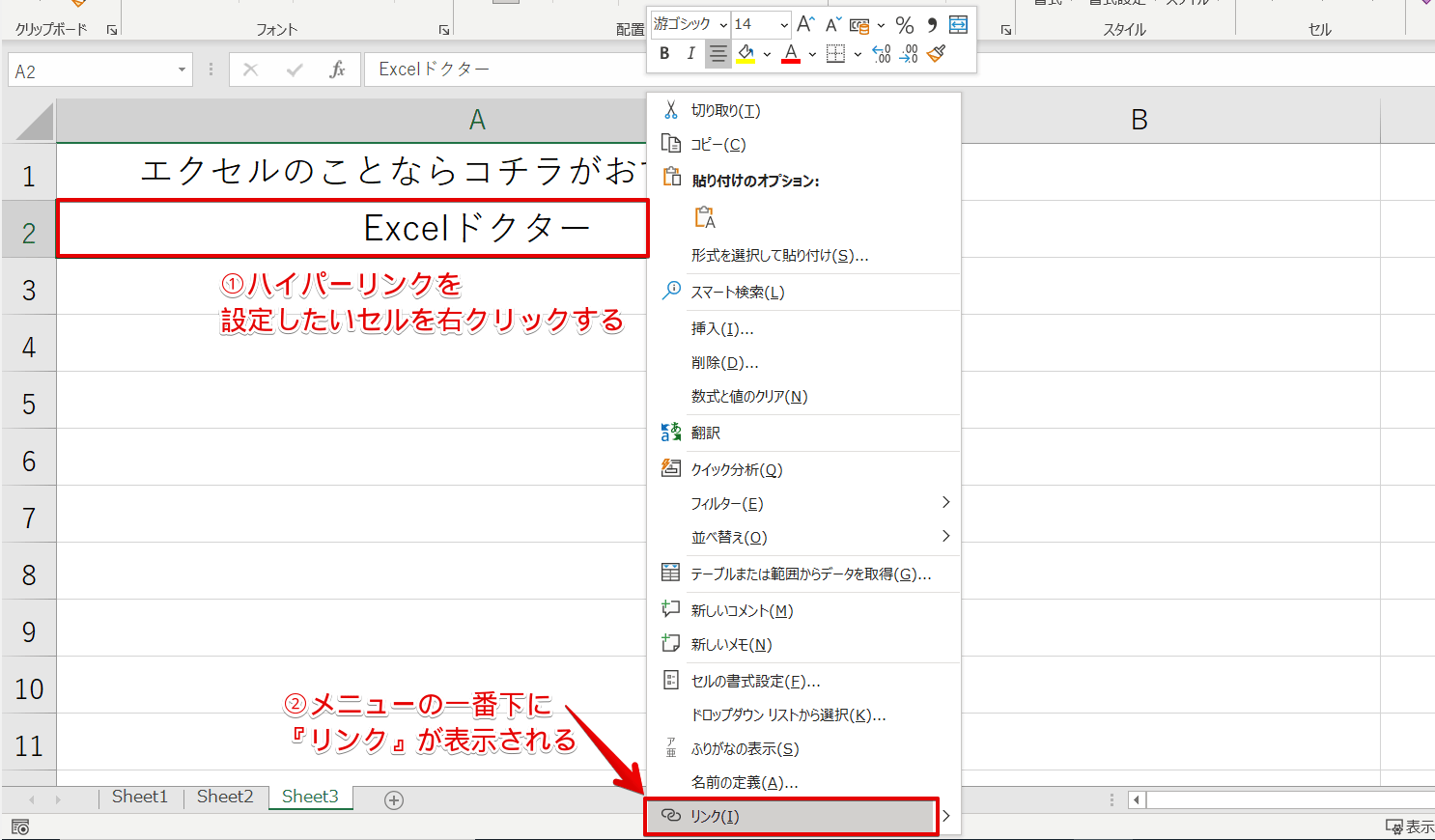
Task: Decrease decimal places icon
Action: 909,54
